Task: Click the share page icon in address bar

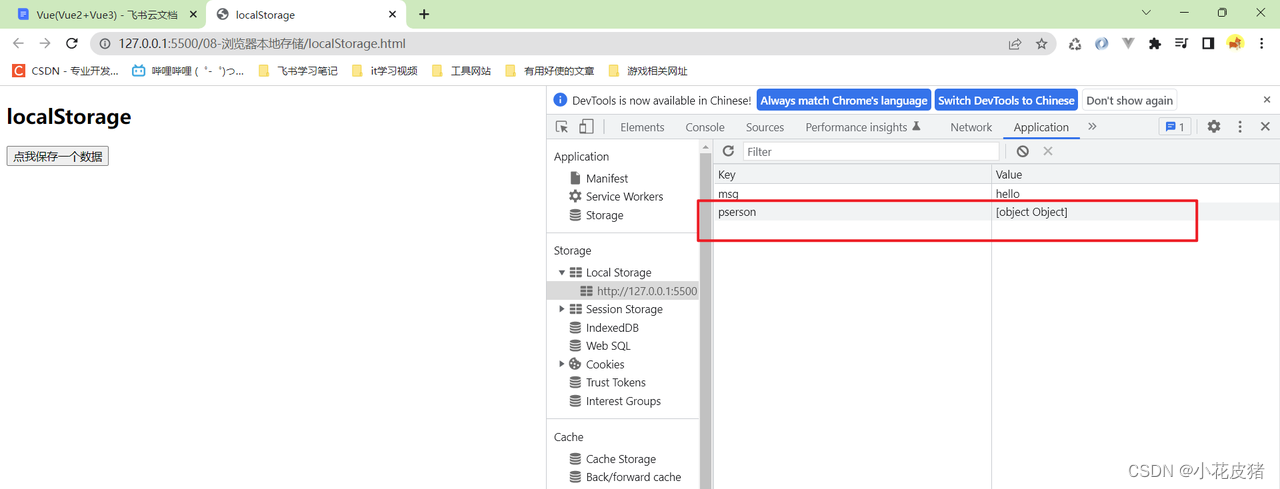Action: click(1015, 44)
